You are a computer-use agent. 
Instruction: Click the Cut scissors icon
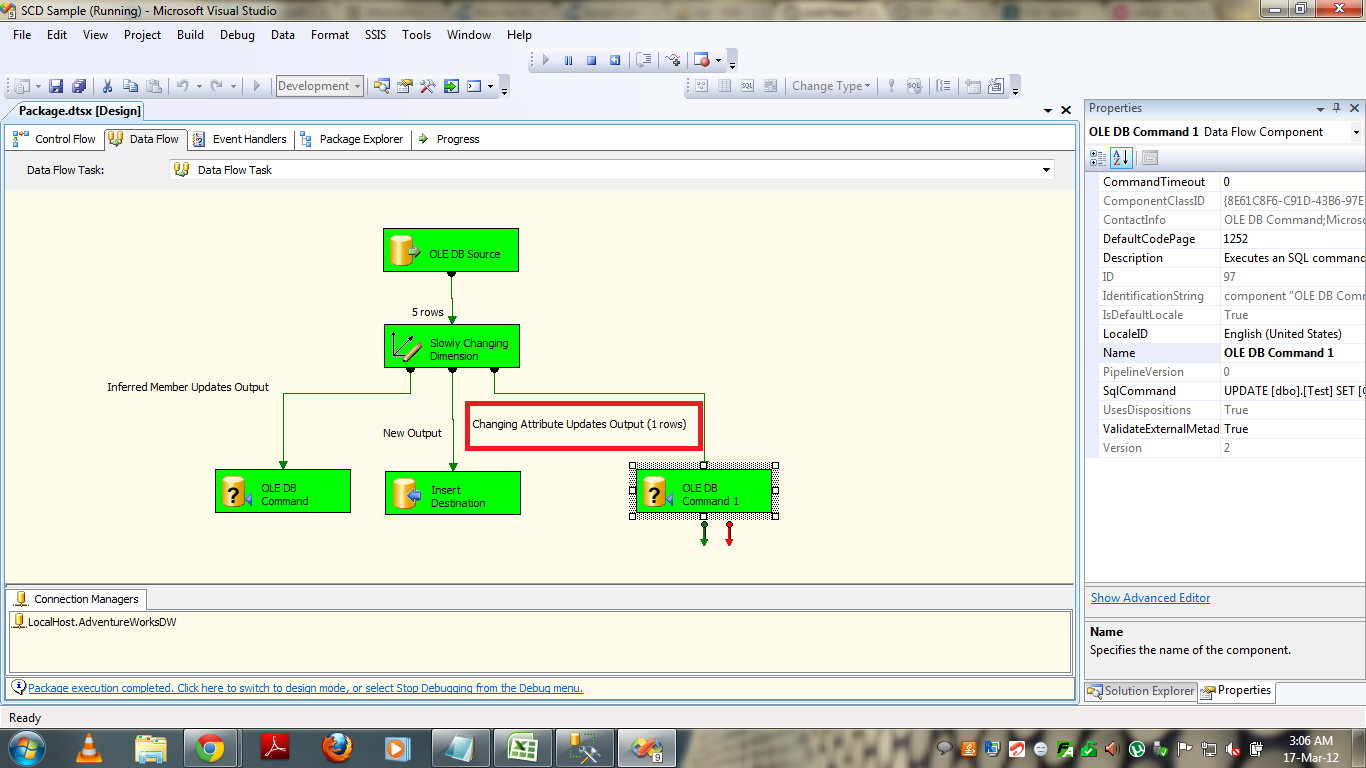[x=107, y=87]
